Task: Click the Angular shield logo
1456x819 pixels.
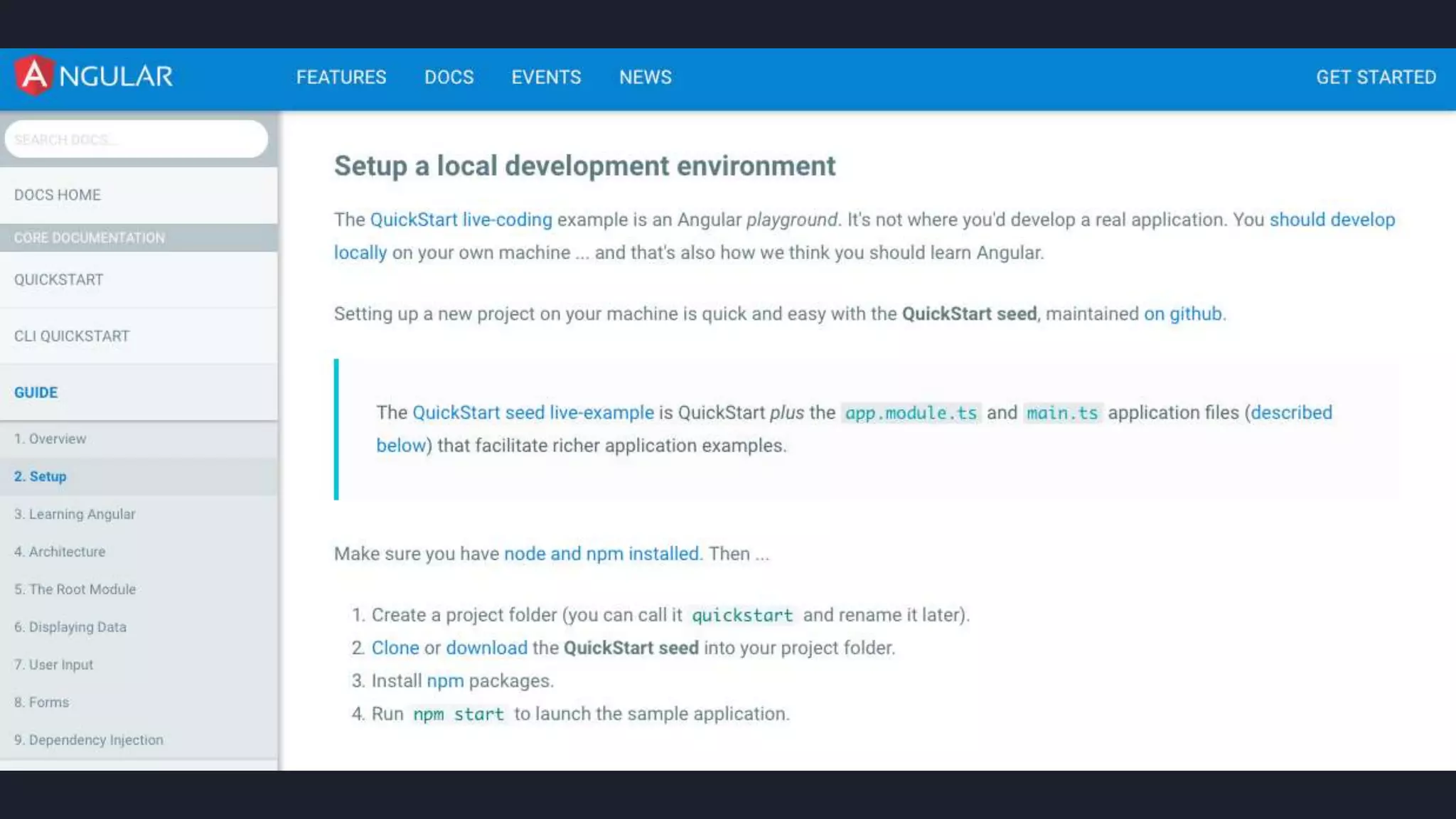Action: tap(34, 75)
